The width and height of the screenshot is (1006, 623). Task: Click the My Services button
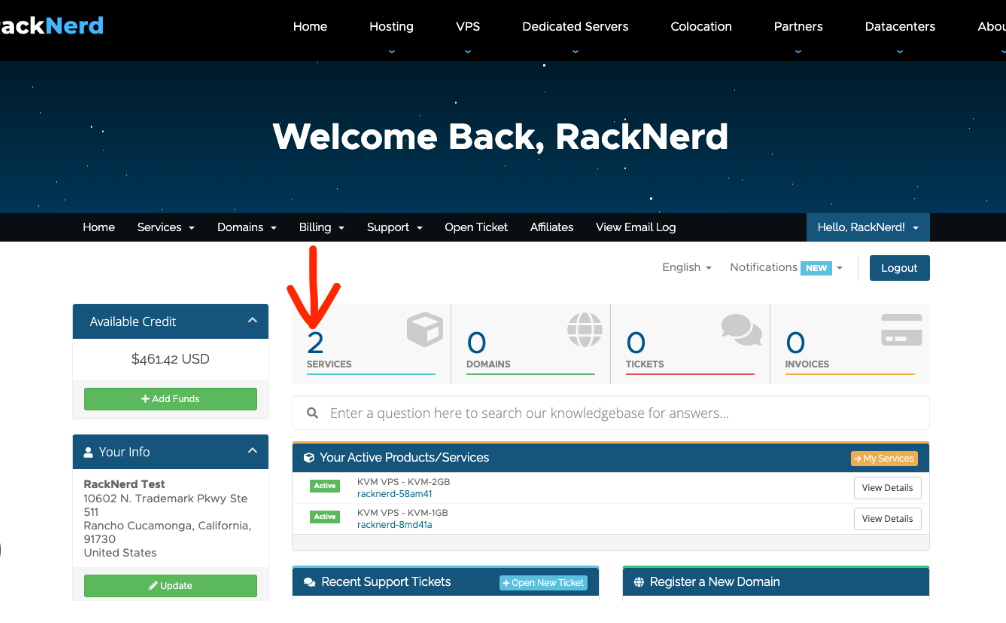[884, 458]
